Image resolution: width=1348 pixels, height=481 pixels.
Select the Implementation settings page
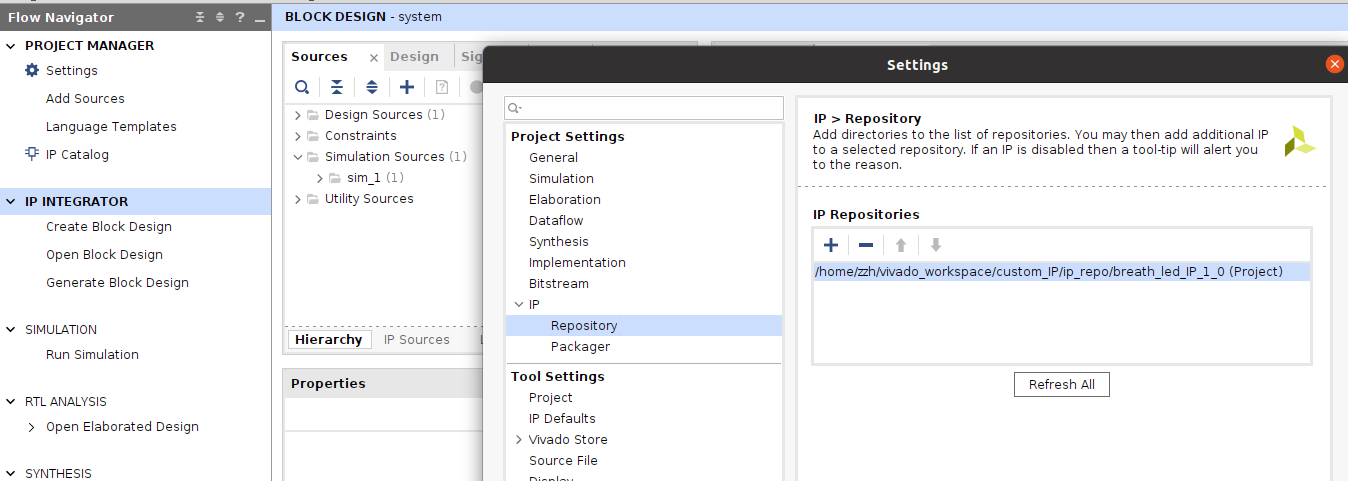[577, 263]
